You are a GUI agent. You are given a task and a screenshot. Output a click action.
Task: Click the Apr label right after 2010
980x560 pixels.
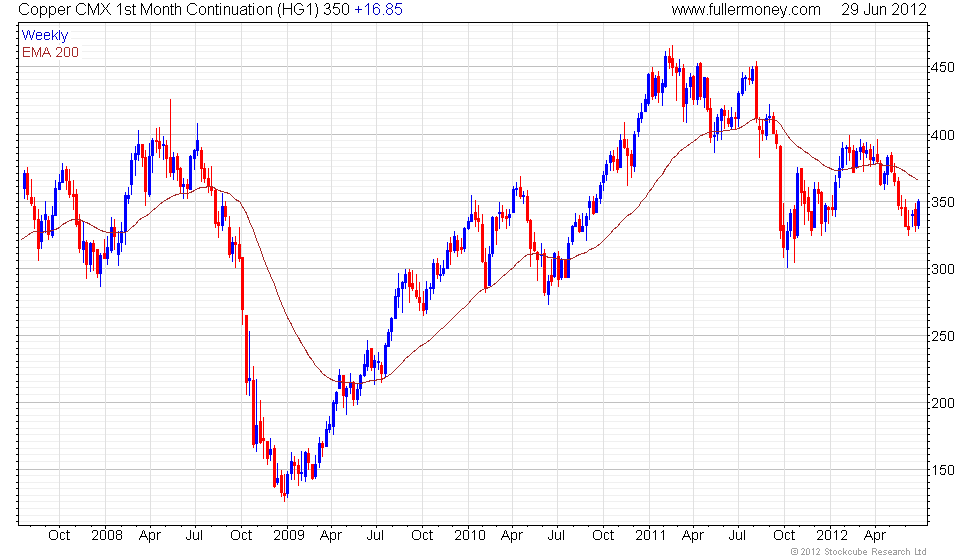[512, 536]
